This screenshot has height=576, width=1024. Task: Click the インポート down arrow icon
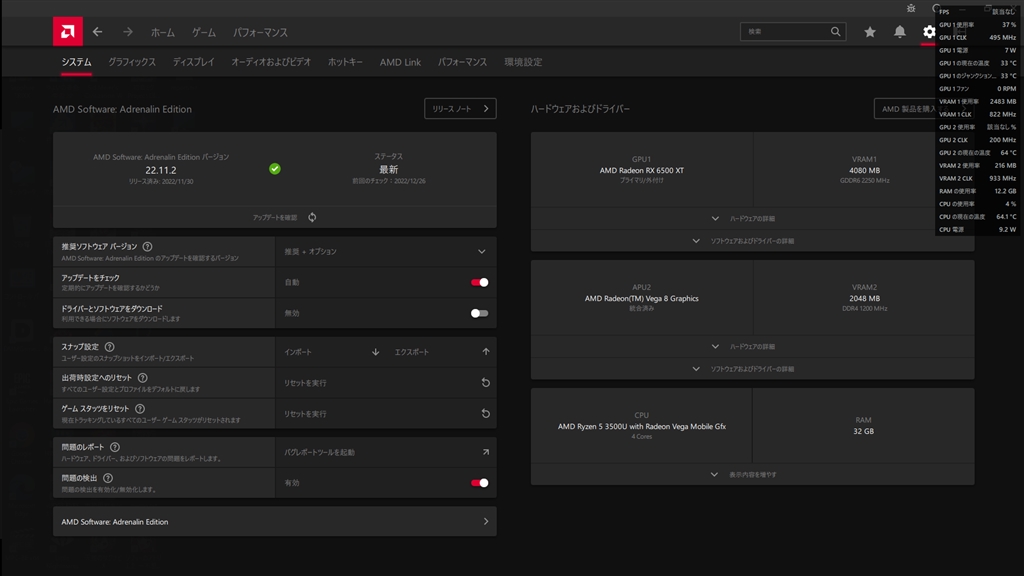376,352
